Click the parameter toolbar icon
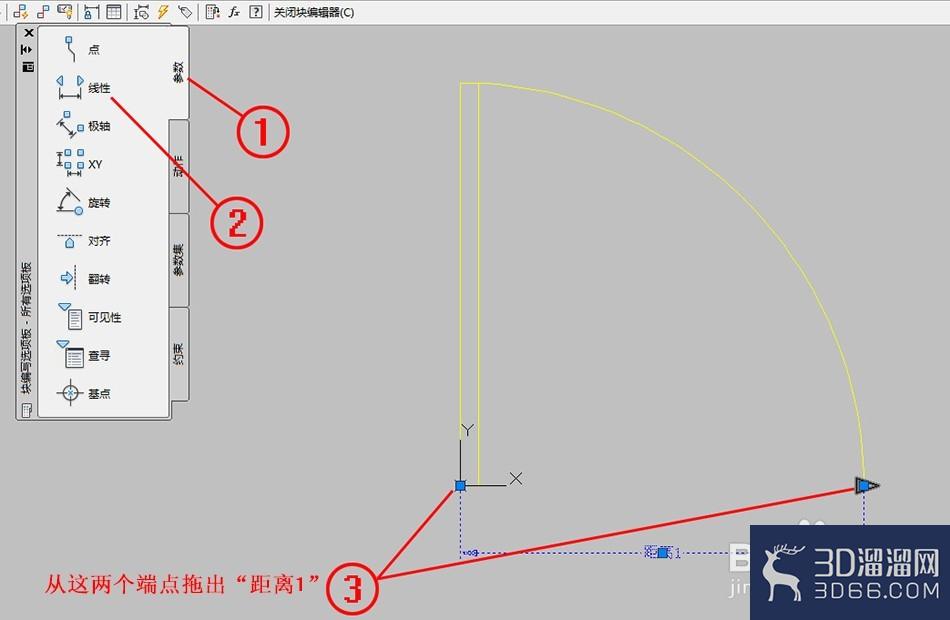Image resolution: width=950 pixels, height=620 pixels. 141,12
